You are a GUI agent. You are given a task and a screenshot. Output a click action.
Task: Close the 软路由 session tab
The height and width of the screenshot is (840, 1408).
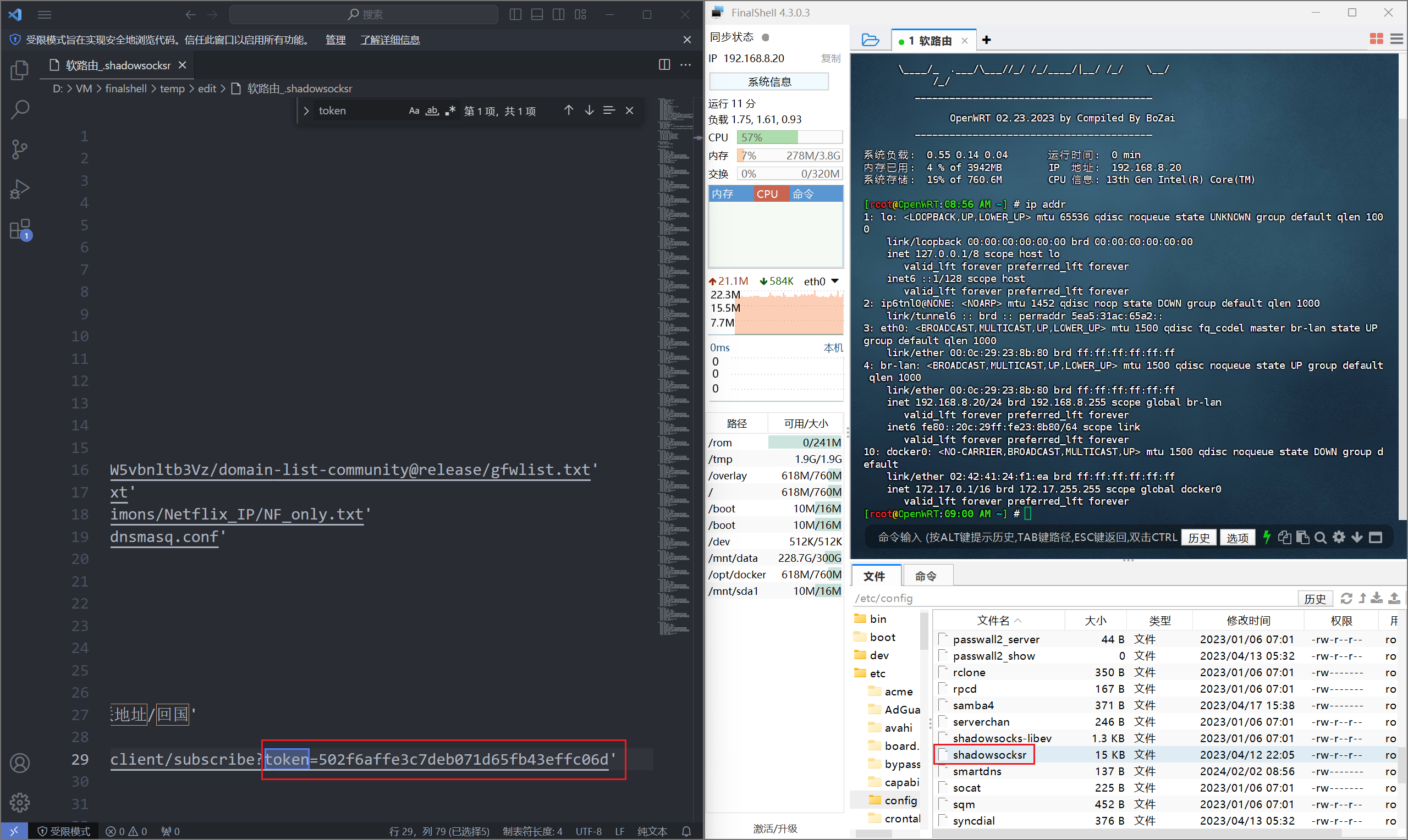point(965,40)
